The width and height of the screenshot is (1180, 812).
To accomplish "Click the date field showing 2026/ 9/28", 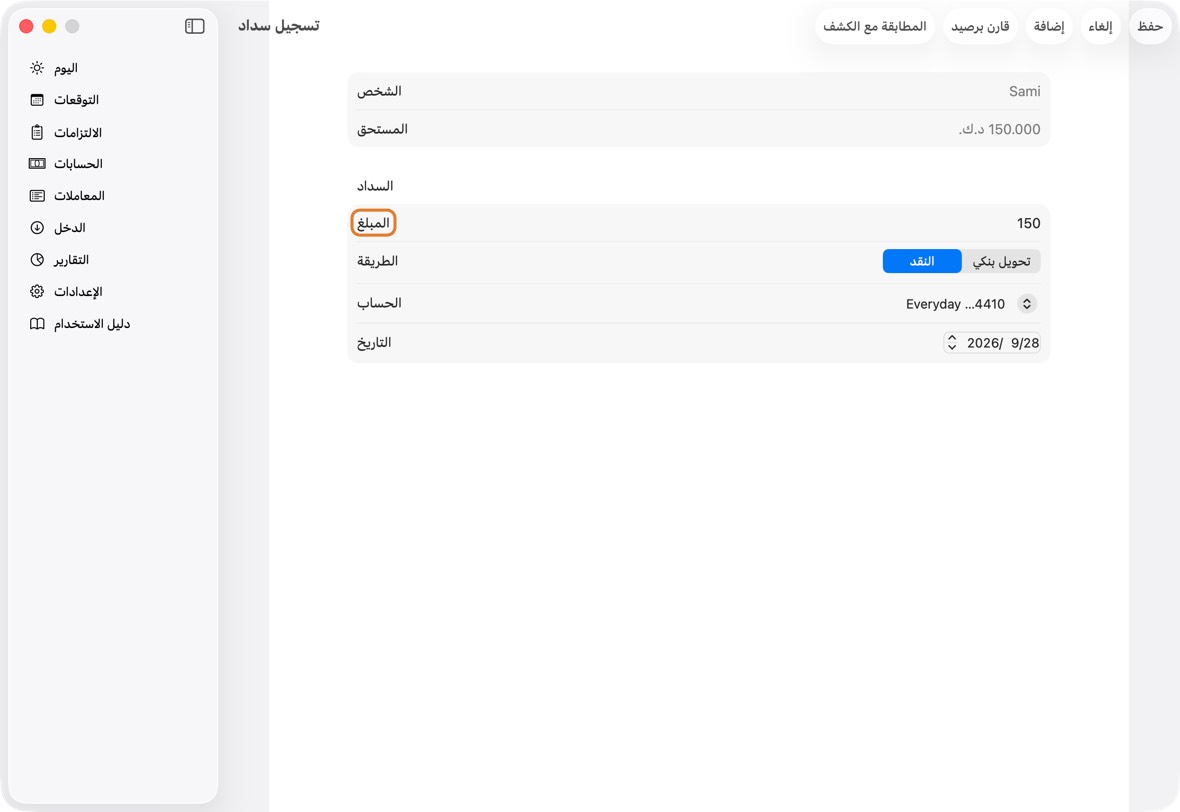I will click(992, 342).
